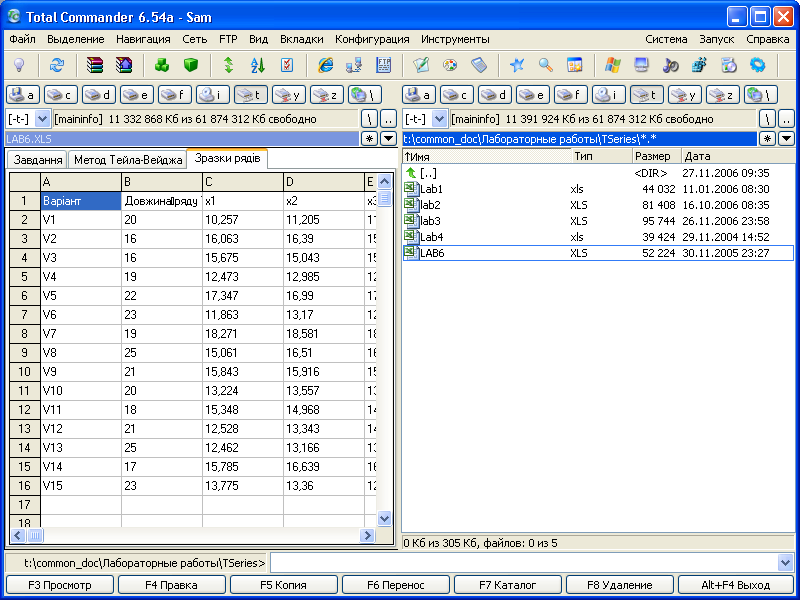Click the green up-down arrows icon

(229, 65)
